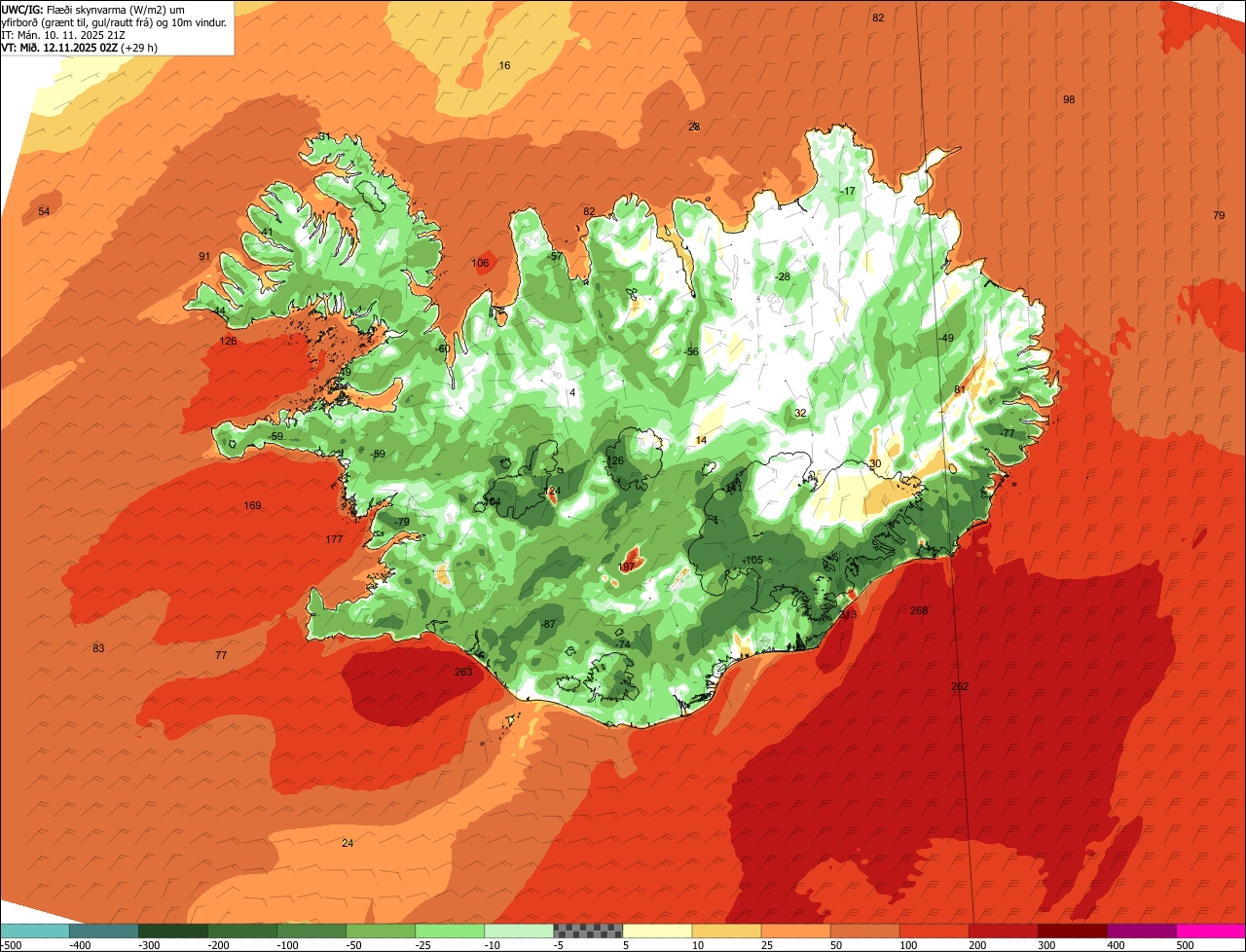1246x952 pixels.
Task: Click the flux value 24 over sea
Action: click(348, 843)
